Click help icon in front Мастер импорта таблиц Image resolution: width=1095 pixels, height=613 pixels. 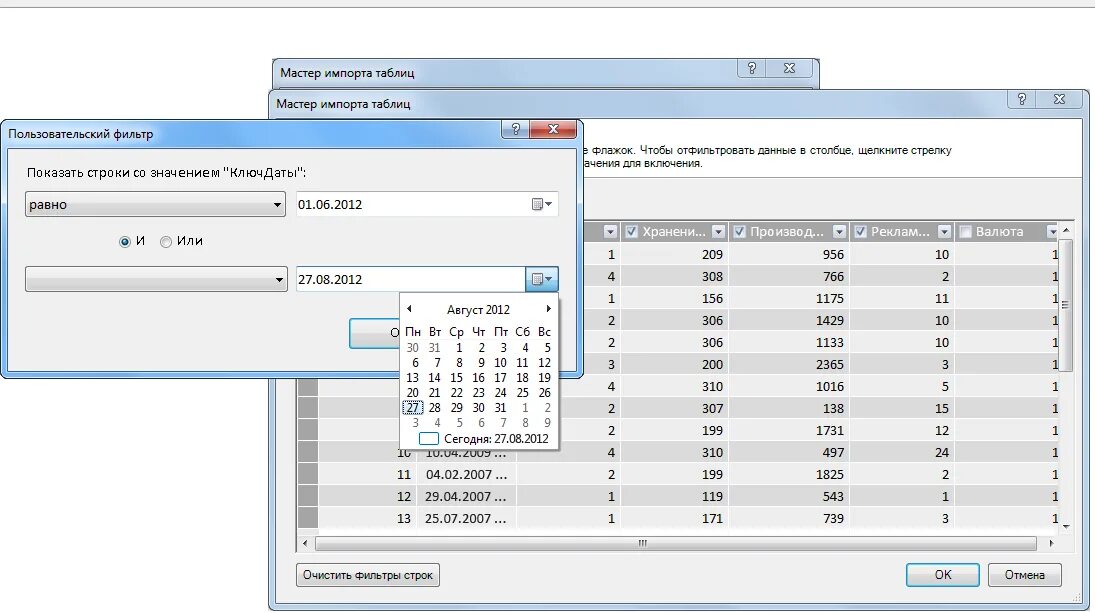[1022, 99]
